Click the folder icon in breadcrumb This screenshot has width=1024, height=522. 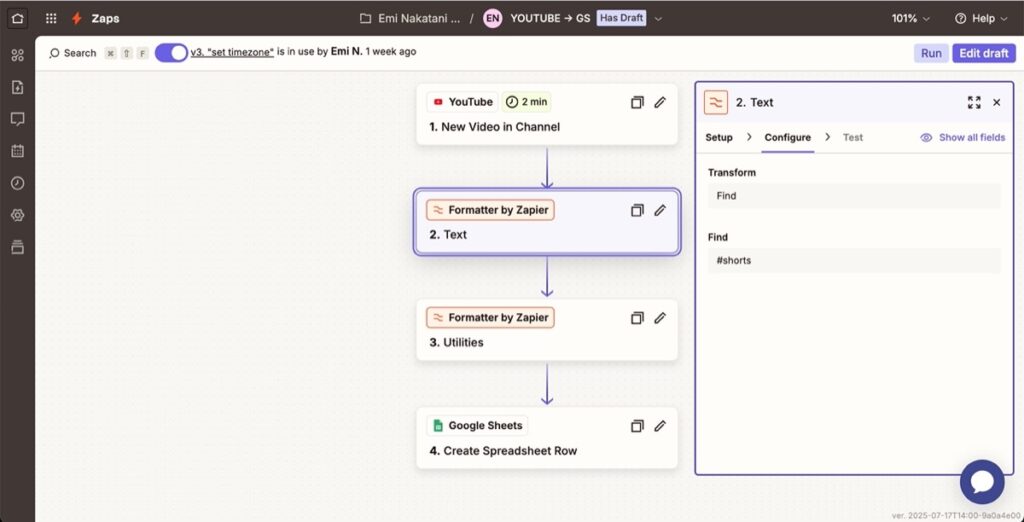[366, 18]
